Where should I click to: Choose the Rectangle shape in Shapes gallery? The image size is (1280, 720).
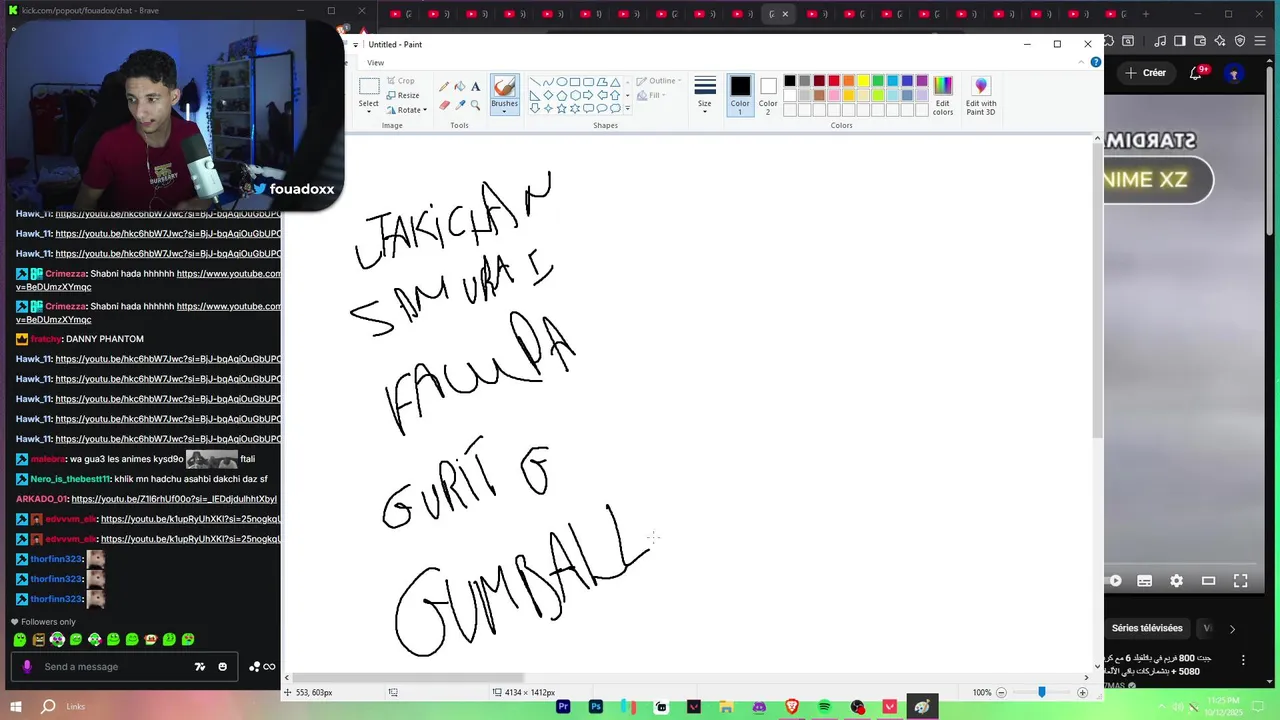tap(575, 82)
